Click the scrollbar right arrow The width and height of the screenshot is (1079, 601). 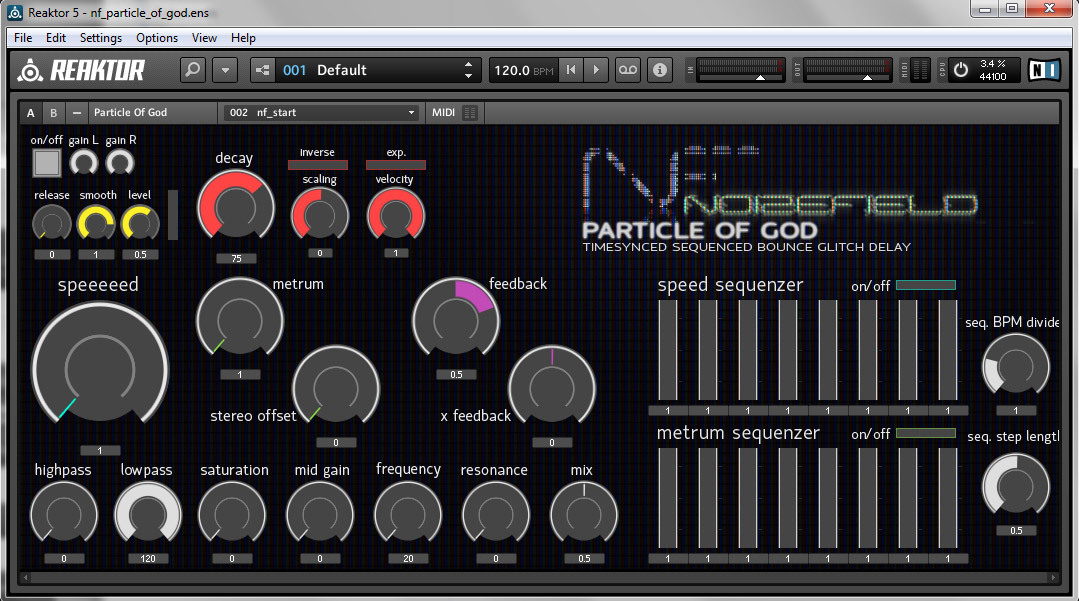(1054, 578)
